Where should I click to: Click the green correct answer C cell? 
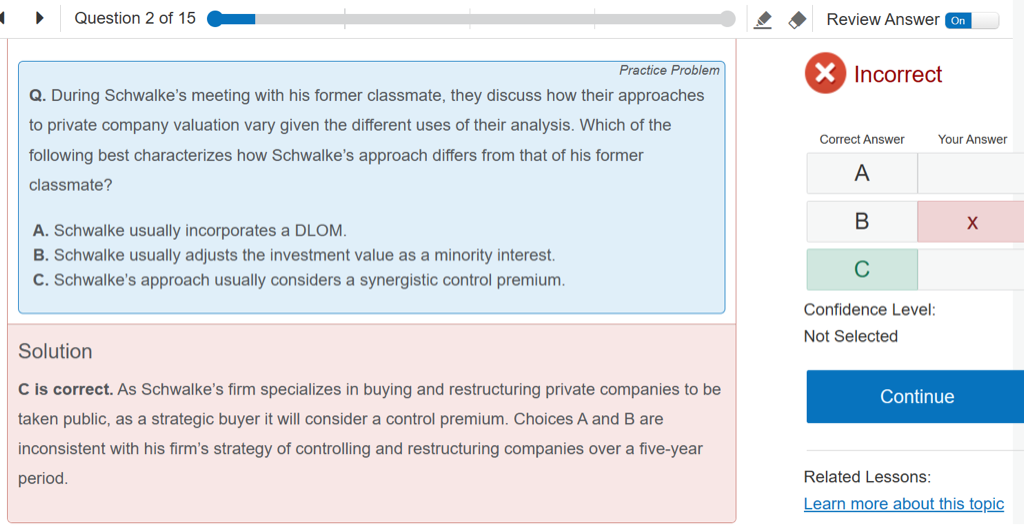click(861, 270)
